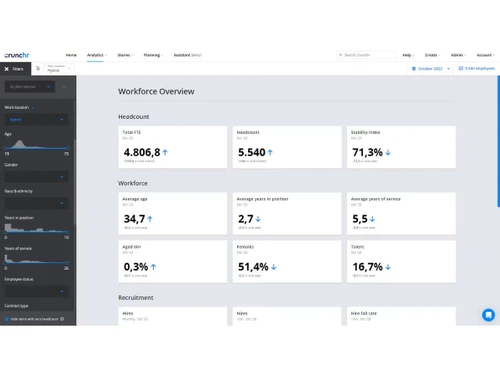Open the Help menu
The height and width of the screenshot is (375, 500).
point(408,55)
